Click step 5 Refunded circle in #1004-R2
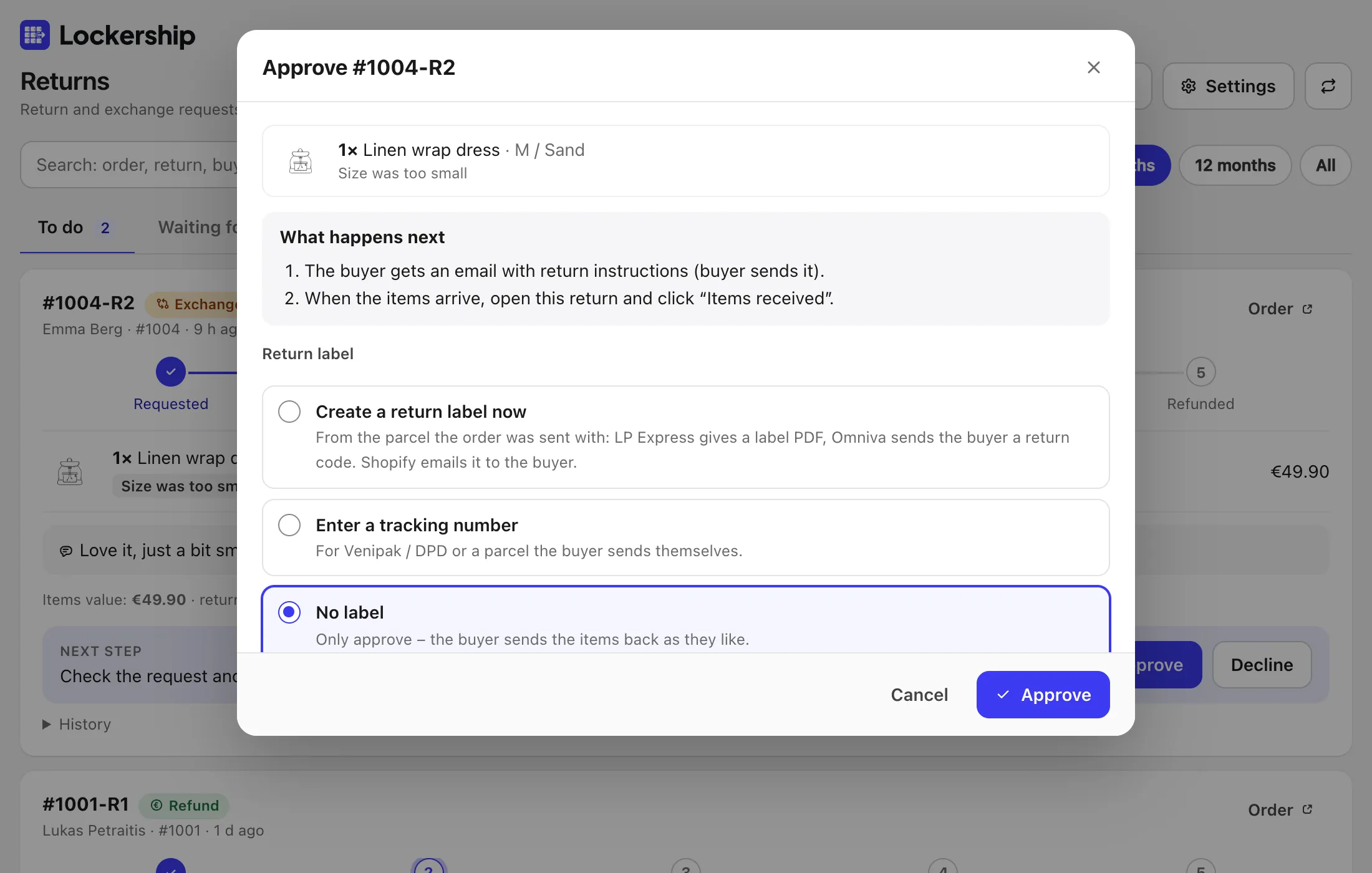This screenshot has height=873, width=1372. (1200, 372)
